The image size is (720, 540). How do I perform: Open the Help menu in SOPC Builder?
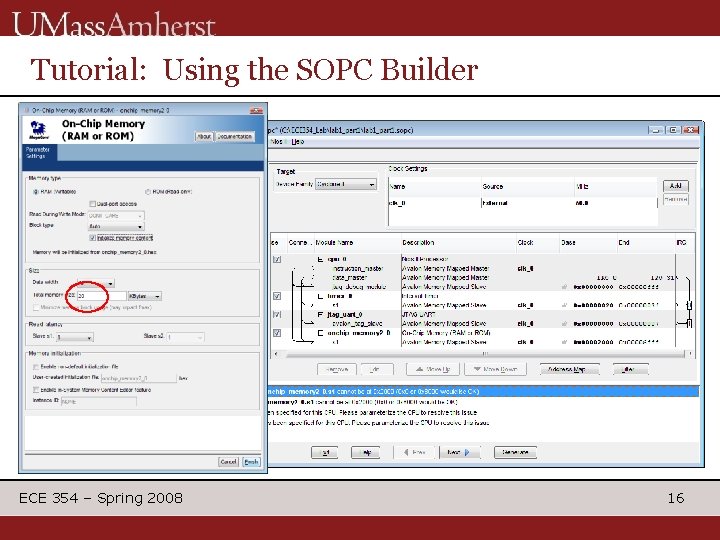pyautogui.click(x=298, y=141)
